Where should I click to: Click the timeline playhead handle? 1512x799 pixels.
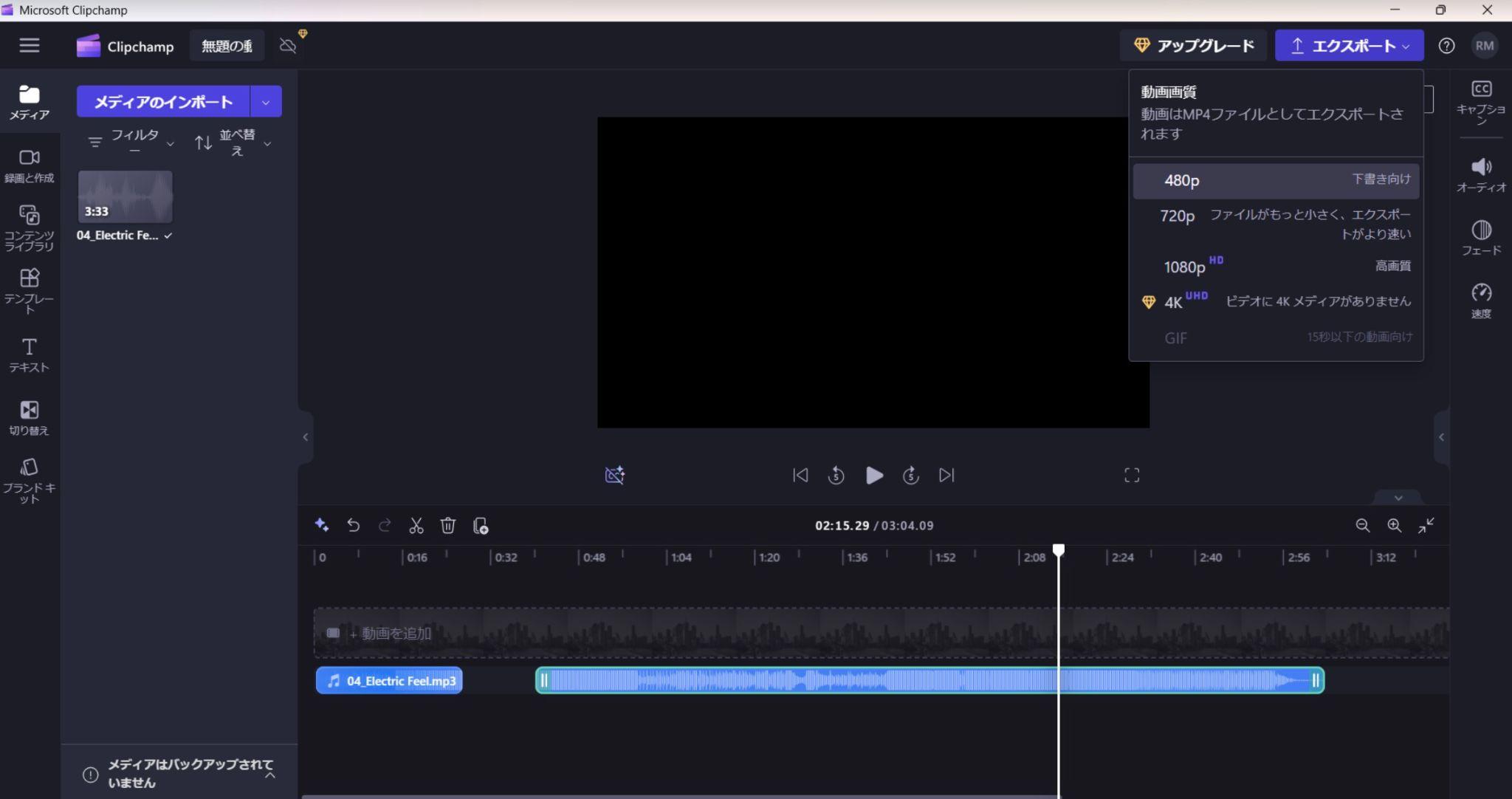click(x=1059, y=550)
